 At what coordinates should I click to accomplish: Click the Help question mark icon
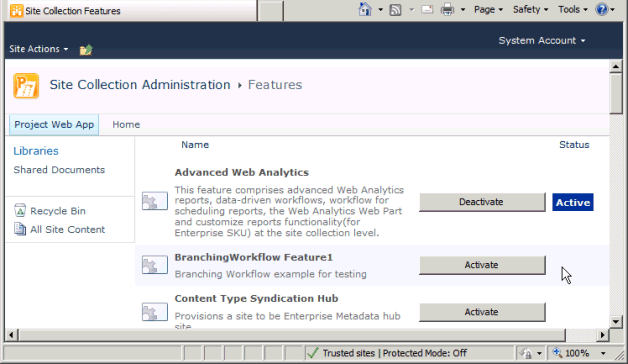pos(602,9)
